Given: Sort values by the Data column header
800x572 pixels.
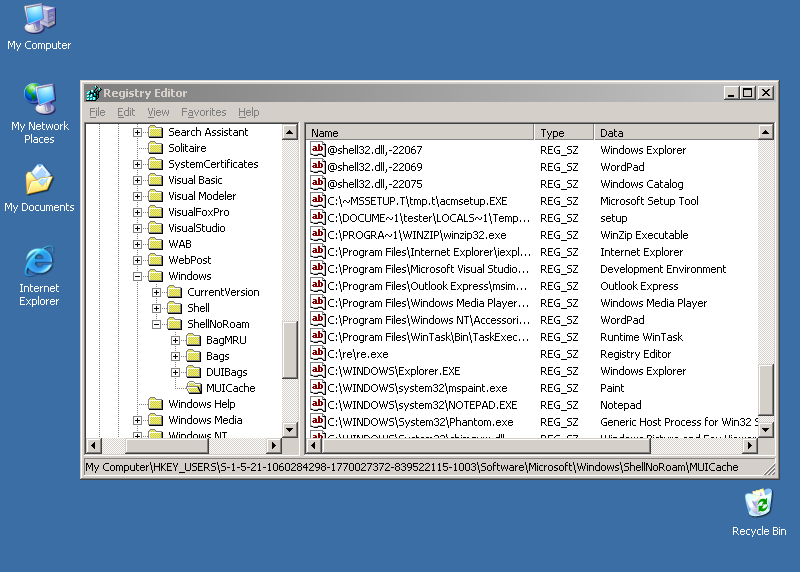Looking at the screenshot, I should point(676,133).
